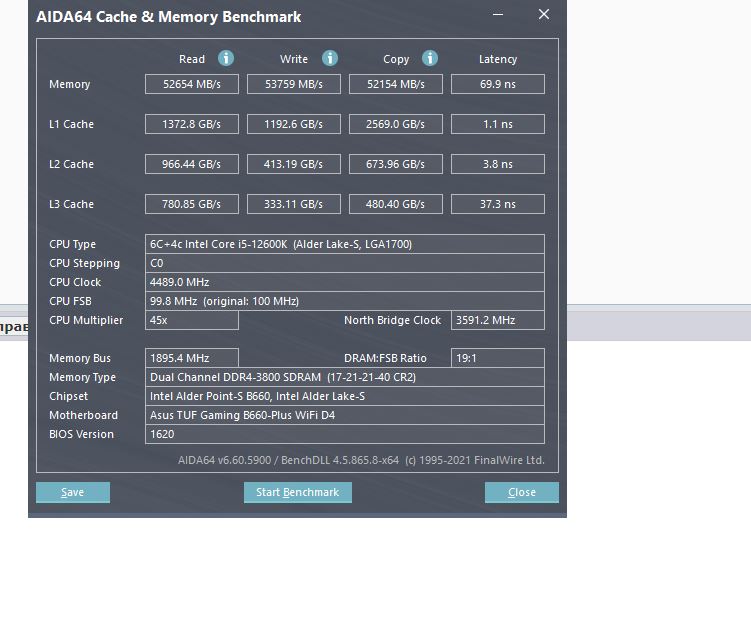Click Memory Latency value 69.9 ns

coord(498,84)
